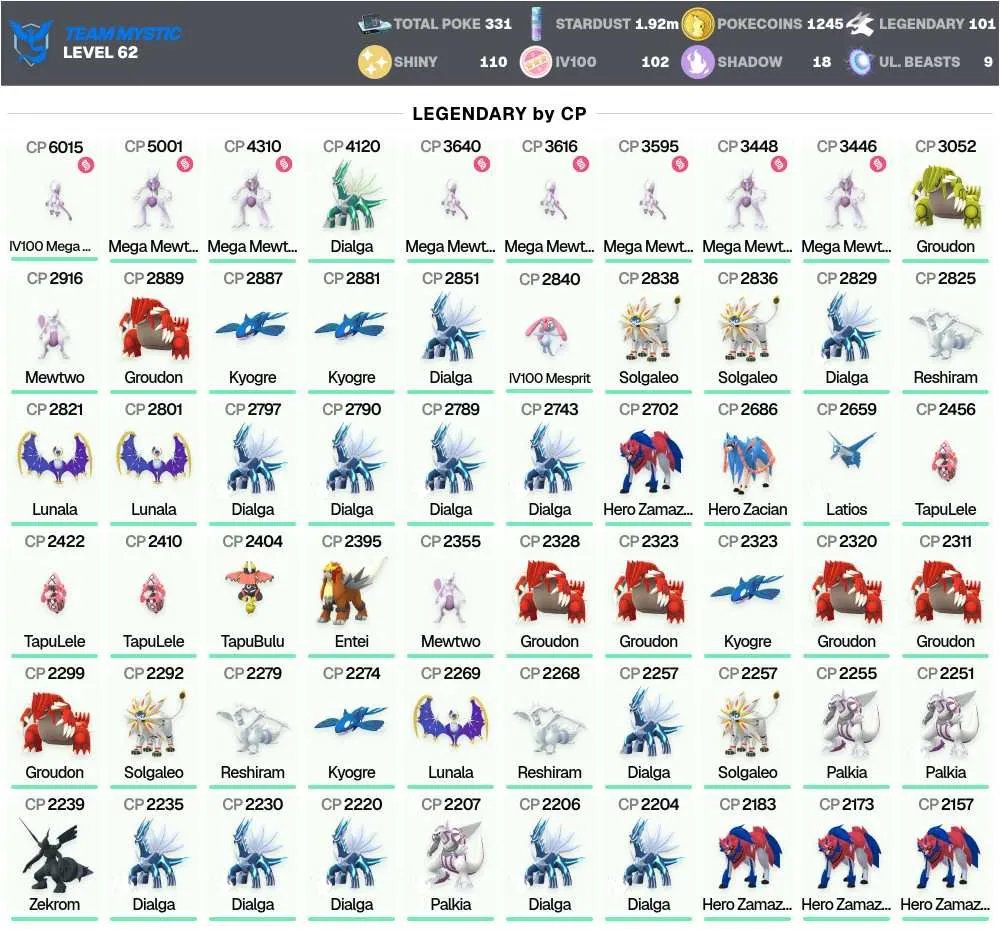Click the Shiny sparkle icon

click(x=374, y=62)
